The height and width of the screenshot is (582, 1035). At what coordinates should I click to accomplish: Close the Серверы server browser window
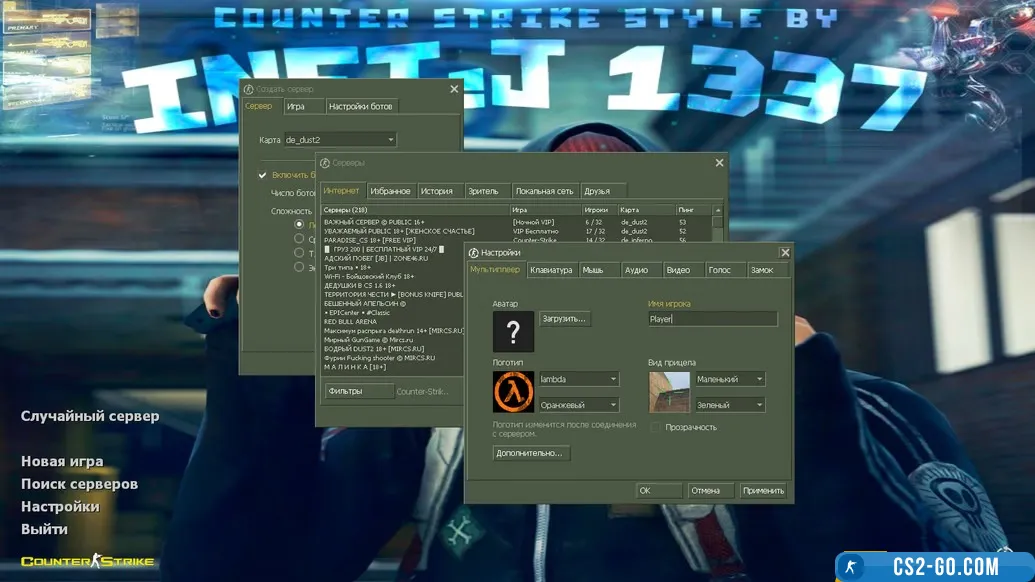[719, 163]
